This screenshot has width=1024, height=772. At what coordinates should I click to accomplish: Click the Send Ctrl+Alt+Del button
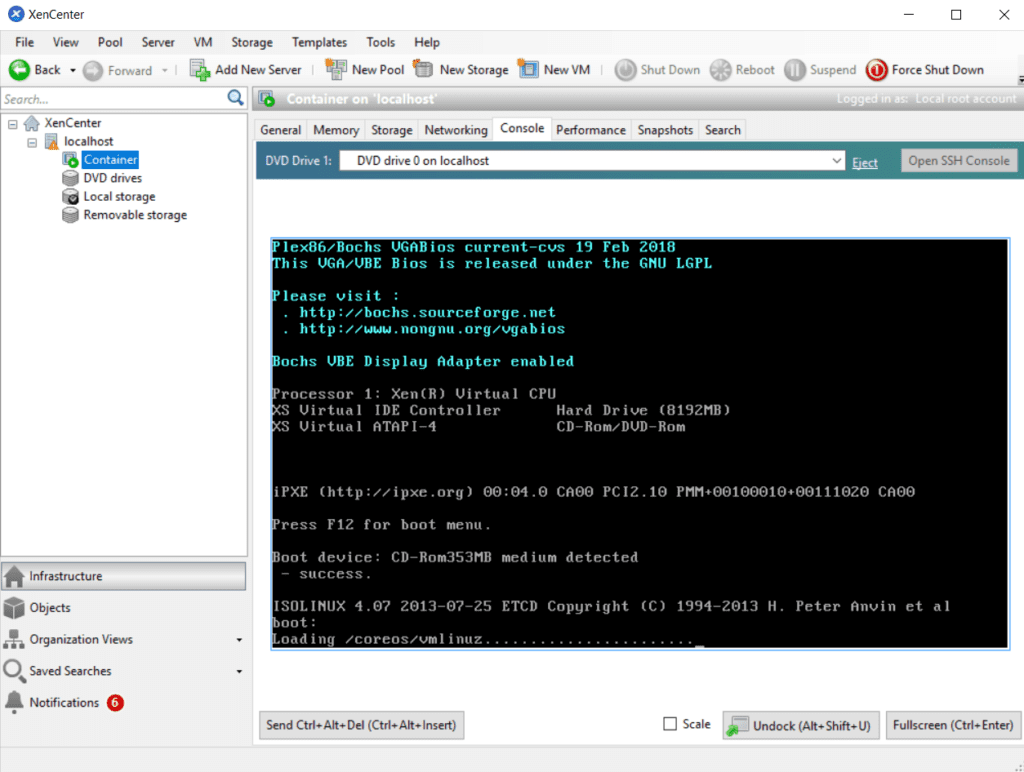[x=361, y=724]
